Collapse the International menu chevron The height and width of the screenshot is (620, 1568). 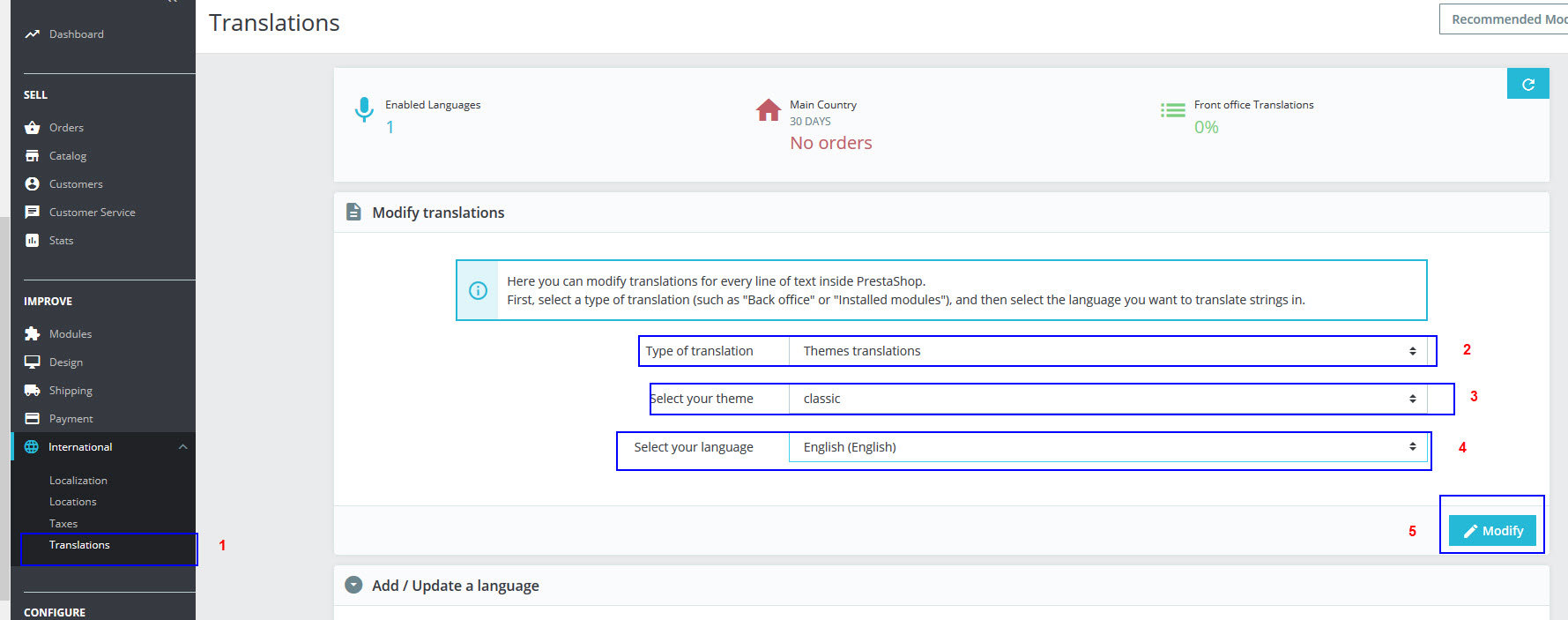pyautogui.click(x=182, y=447)
